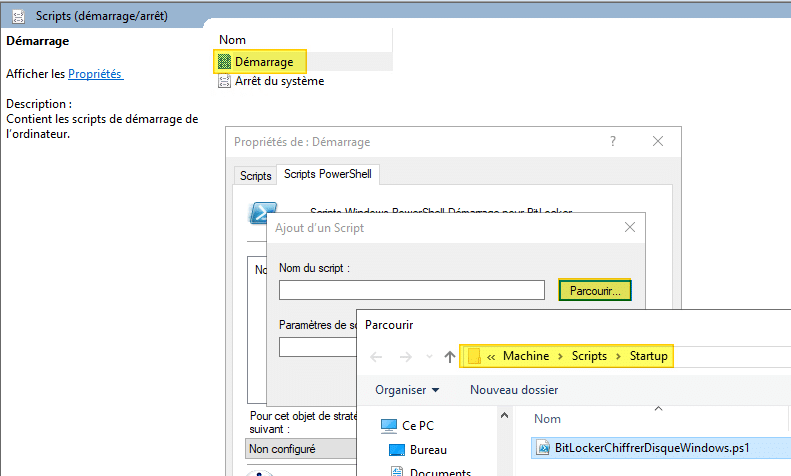Go back using the Parcourir back arrow

376,357
